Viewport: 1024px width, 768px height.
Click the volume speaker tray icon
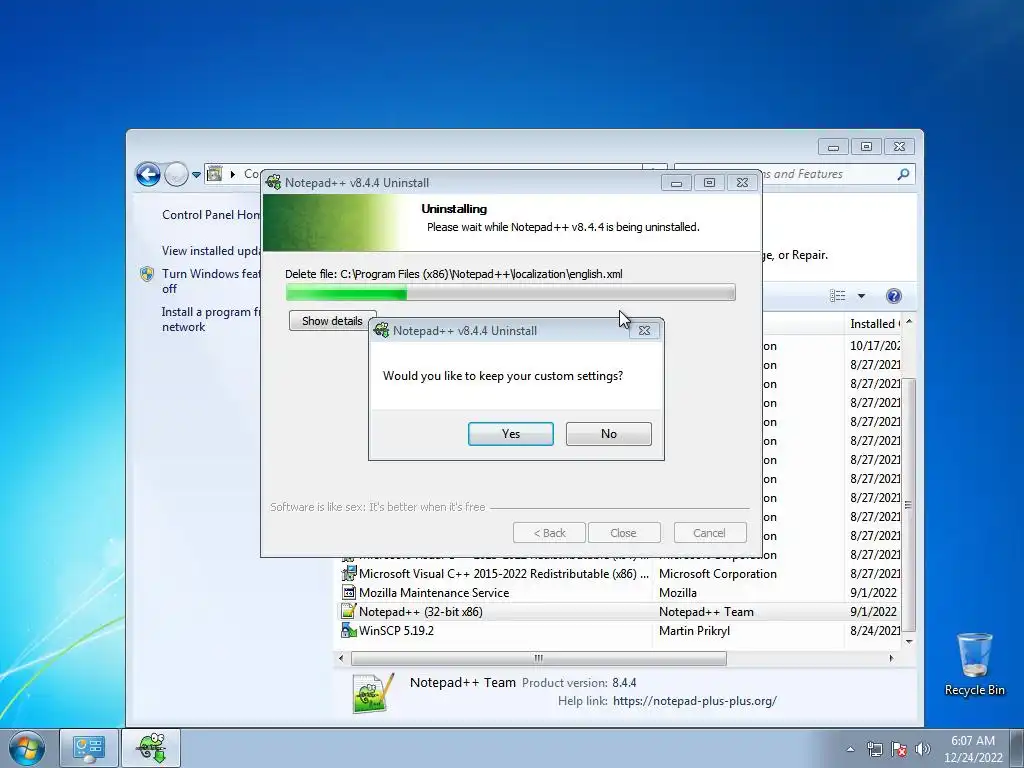[x=923, y=749]
